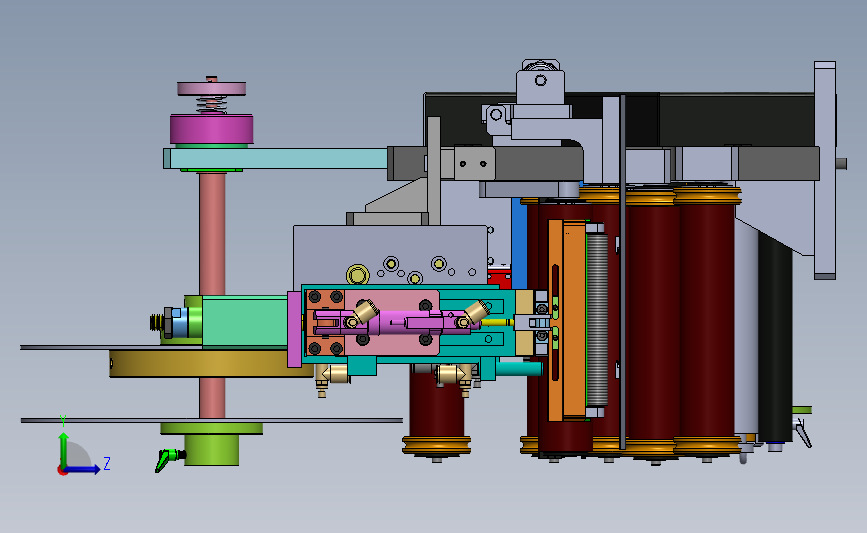Select the pink disc cap above the spring
867x533 pixels.
[x=211, y=88]
